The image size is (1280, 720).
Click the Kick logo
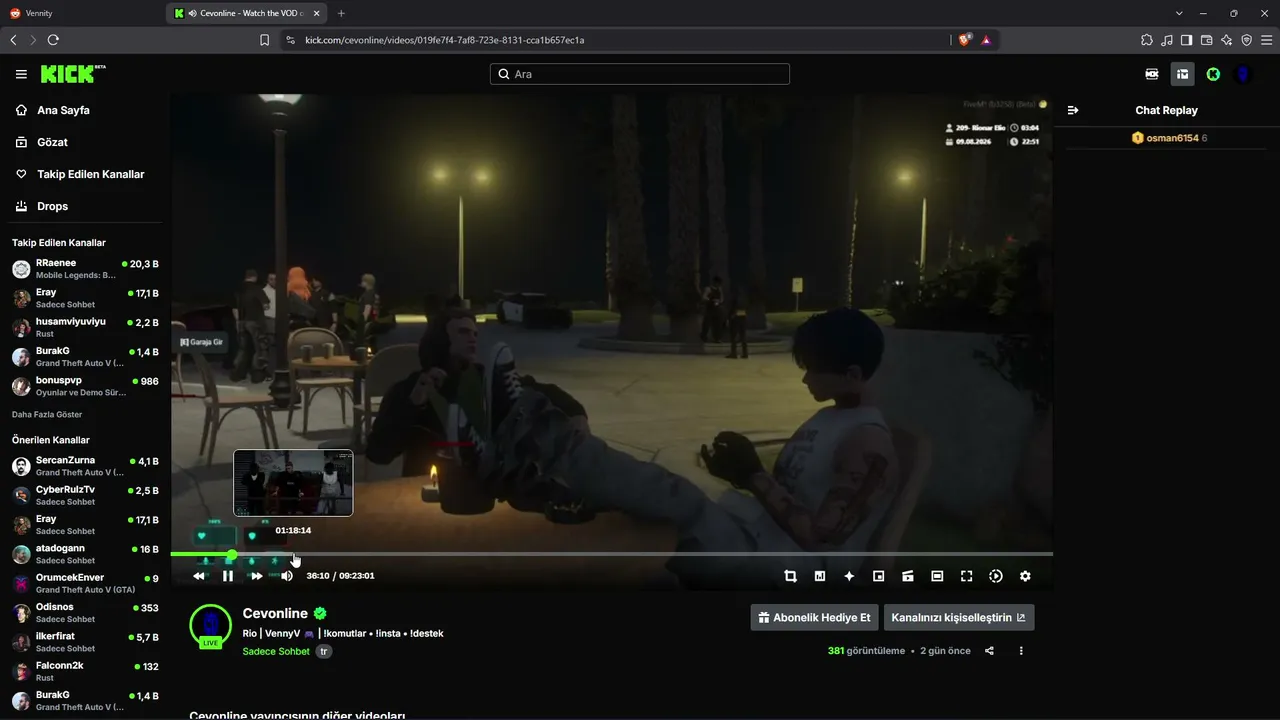click(x=73, y=74)
